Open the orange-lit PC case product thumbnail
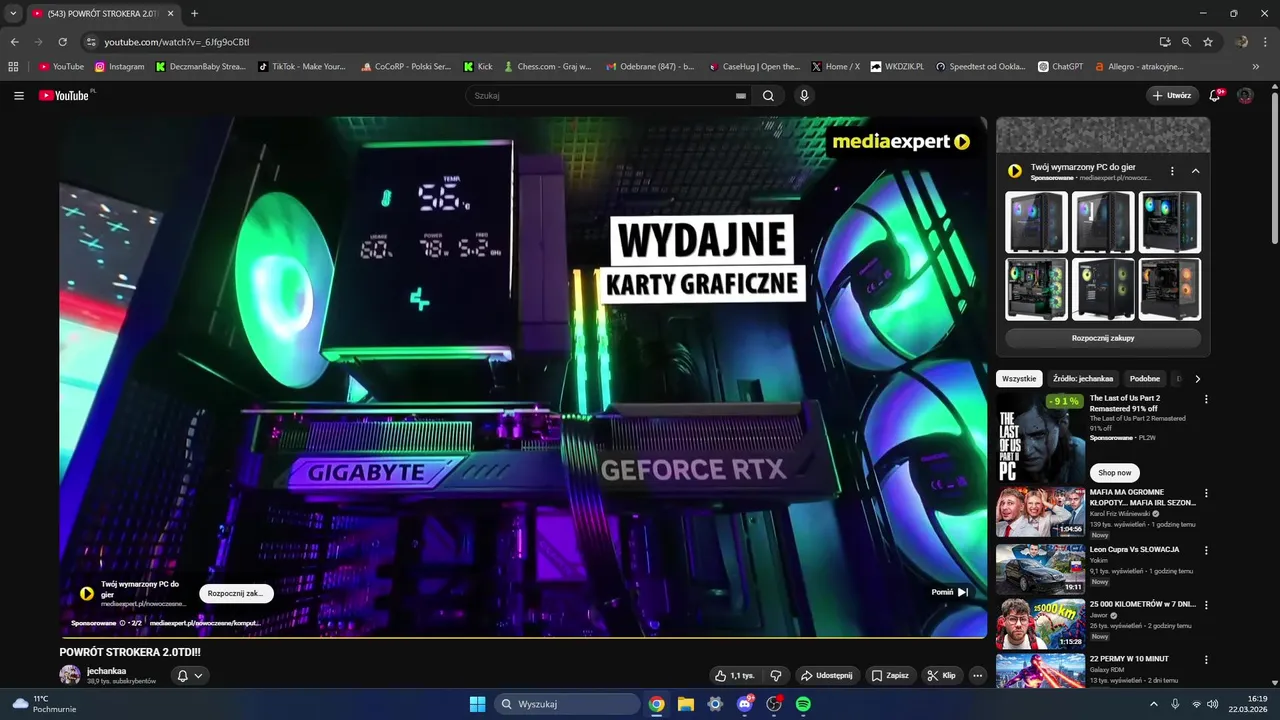Viewport: 1280px width, 720px height. tap(1170, 289)
